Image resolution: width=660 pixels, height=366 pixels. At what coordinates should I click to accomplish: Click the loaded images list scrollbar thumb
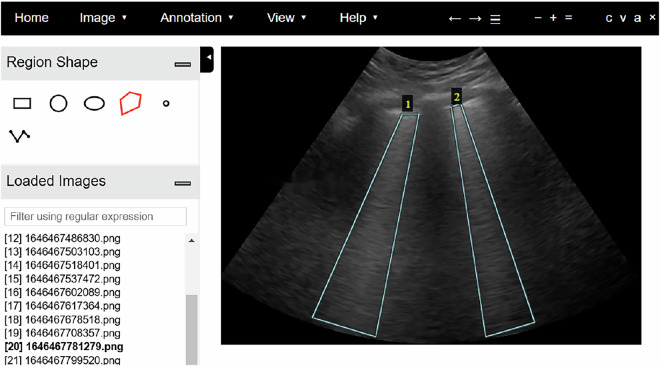(x=192, y=329)
